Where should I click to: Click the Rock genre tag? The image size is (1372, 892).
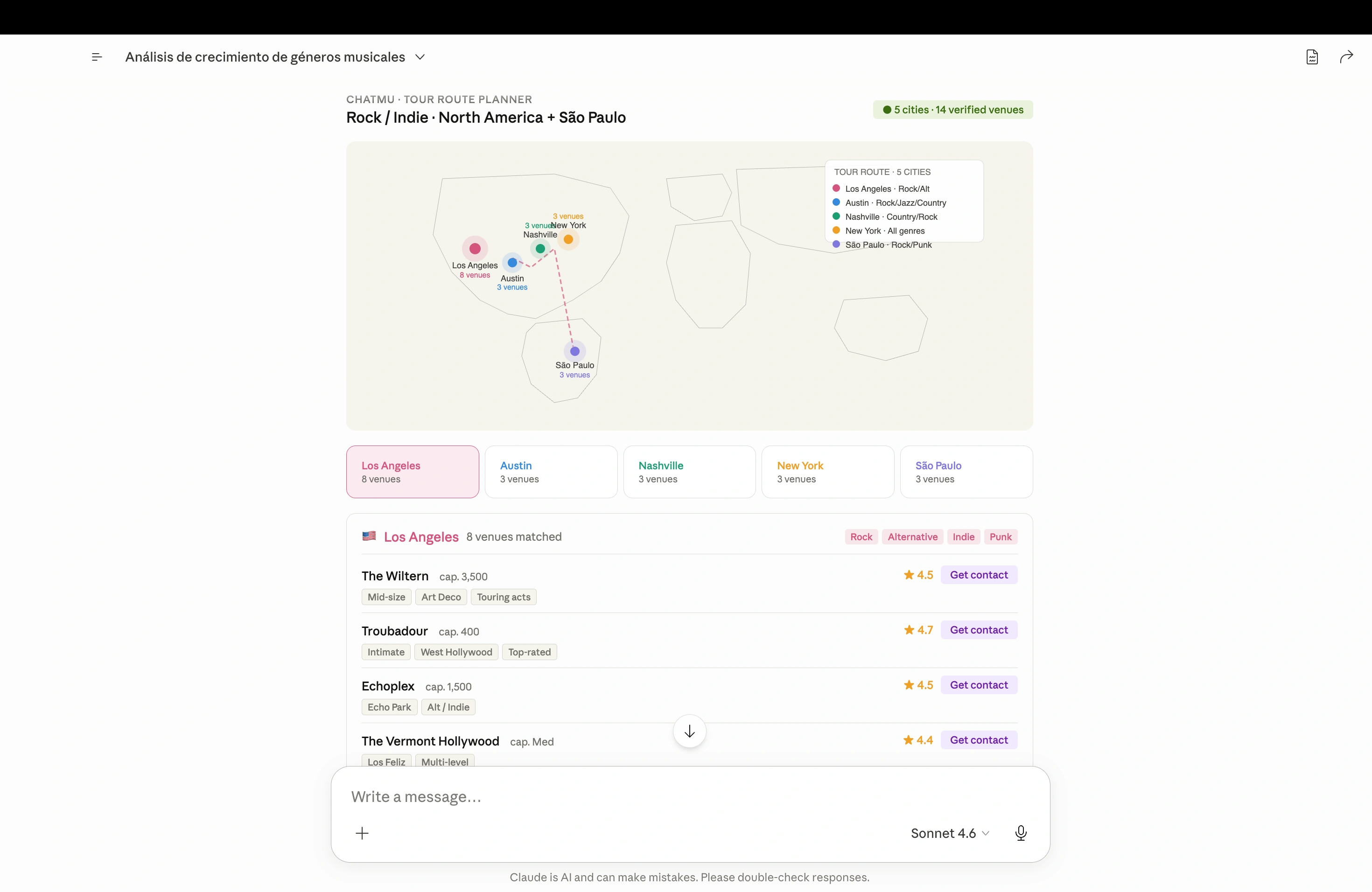point(861,537)
